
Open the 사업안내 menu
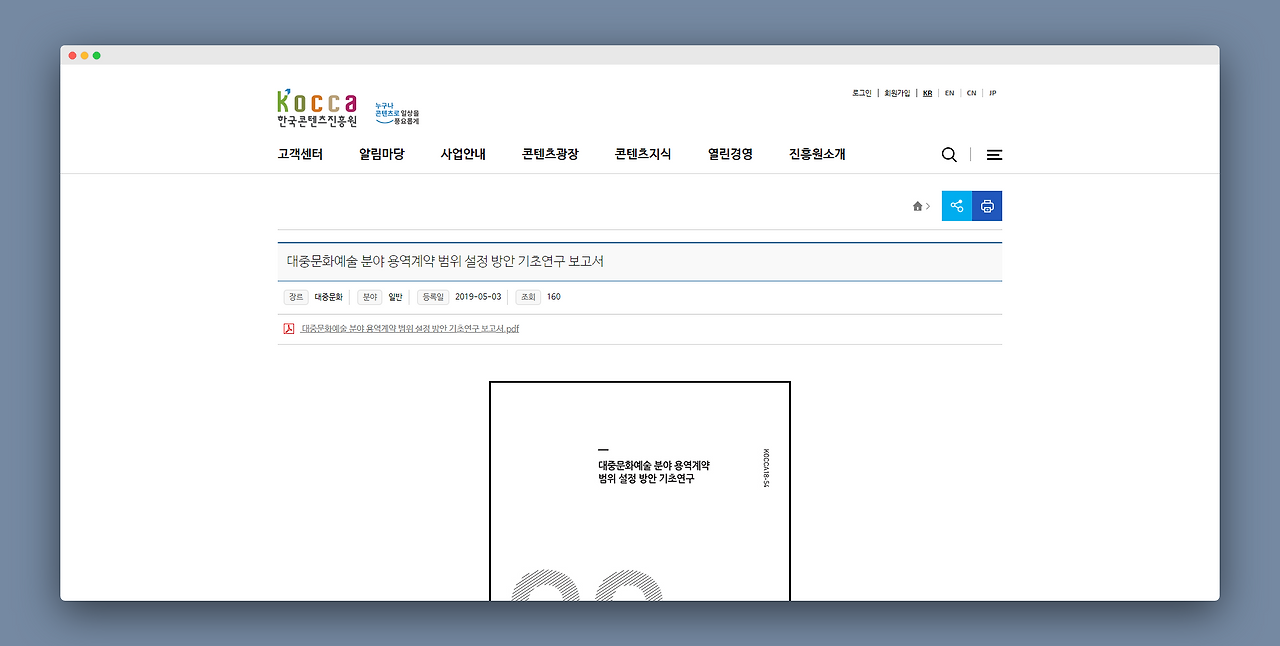tap(463, 154)
